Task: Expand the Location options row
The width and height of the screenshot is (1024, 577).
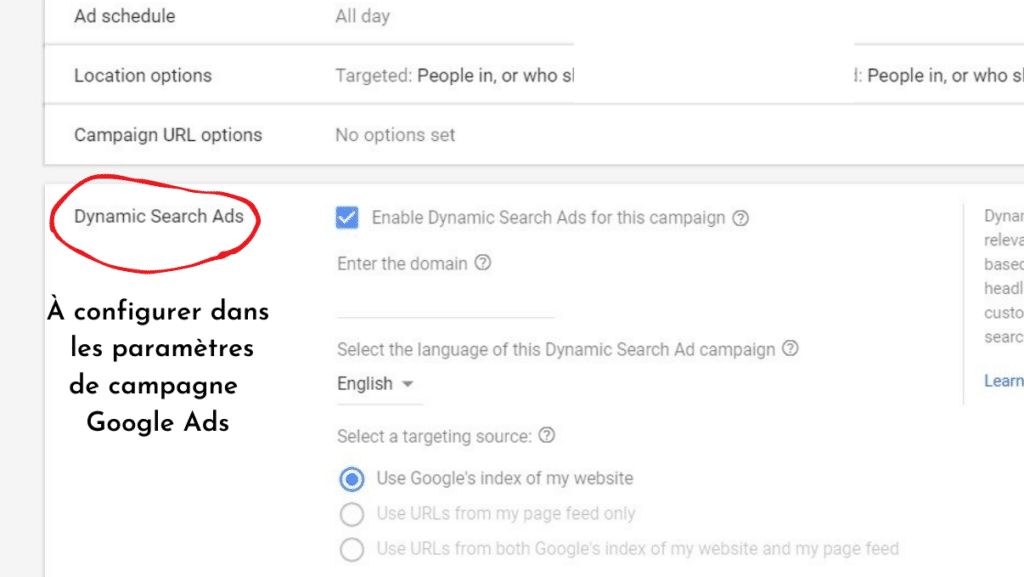Action: point(534,75)
